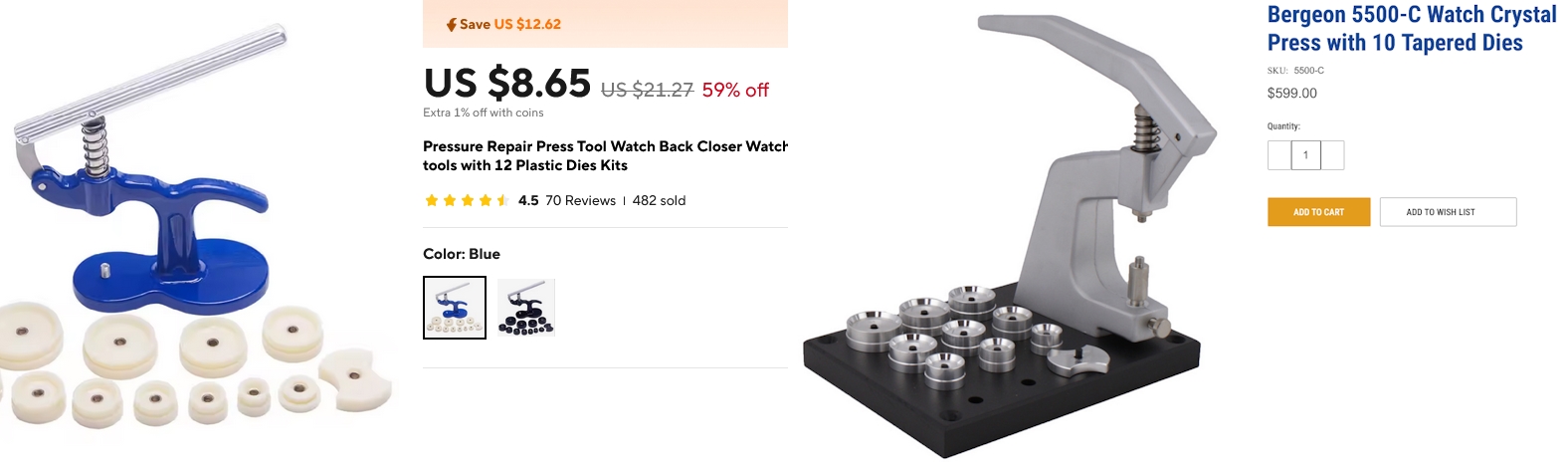Click the yellow star rating icons
1568x462 pixels.
coord(467,200)
